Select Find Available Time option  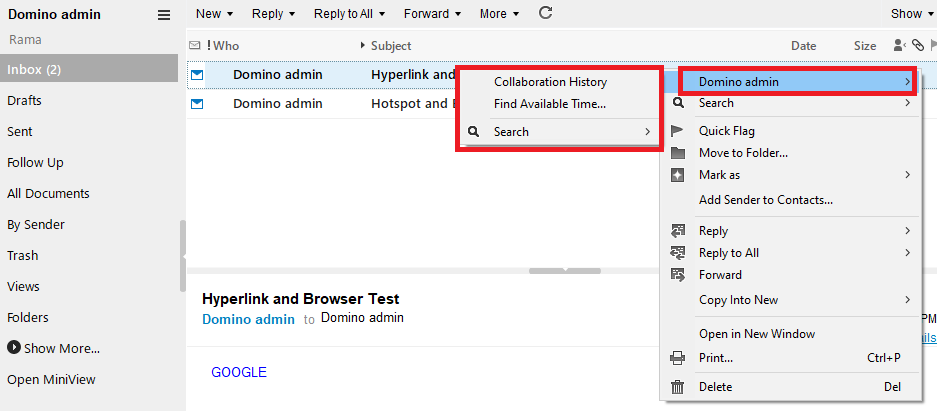tap(549, 104)
